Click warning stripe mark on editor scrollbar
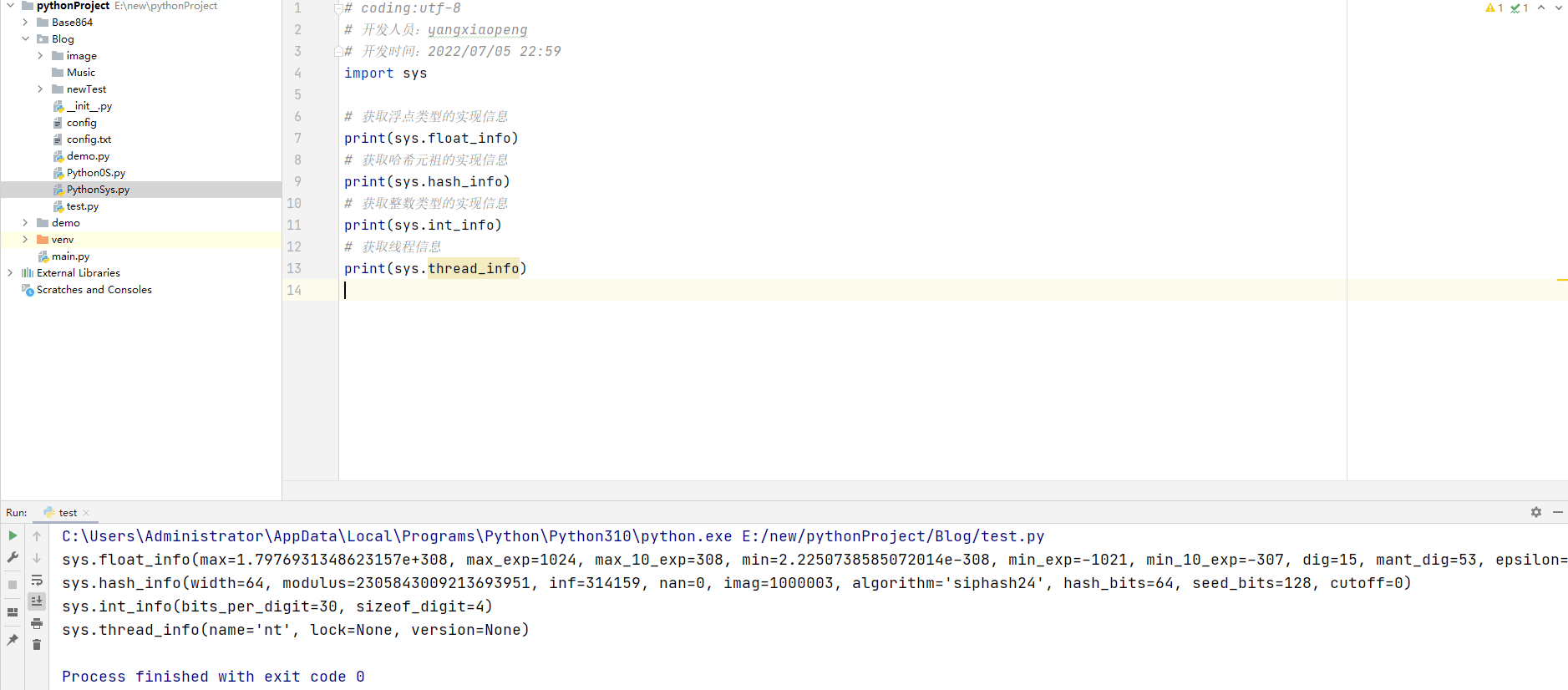1568x690 pixels. (x=1562, y=280)
